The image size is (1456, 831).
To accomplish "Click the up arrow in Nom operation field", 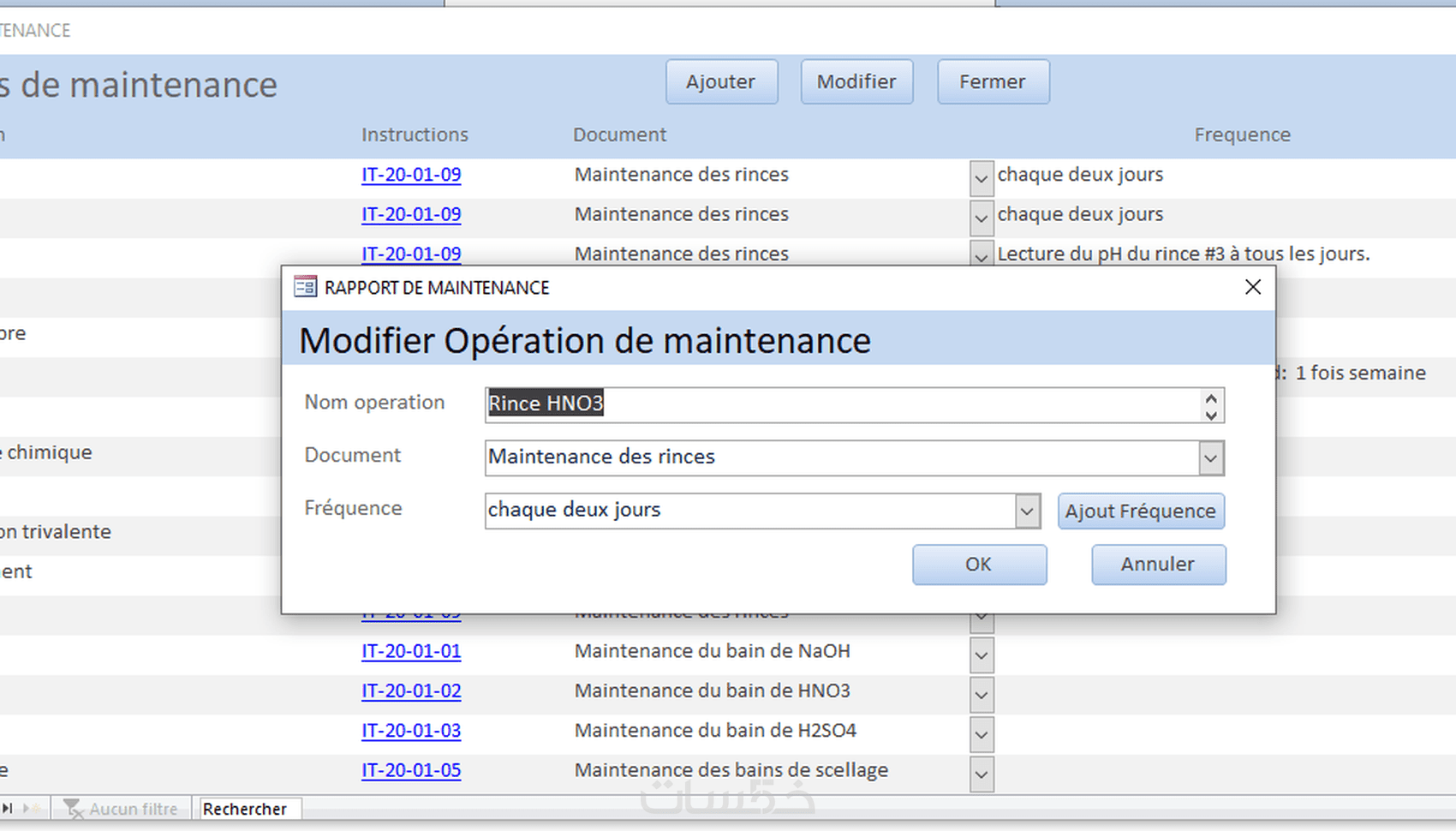I will (1210, 398).
